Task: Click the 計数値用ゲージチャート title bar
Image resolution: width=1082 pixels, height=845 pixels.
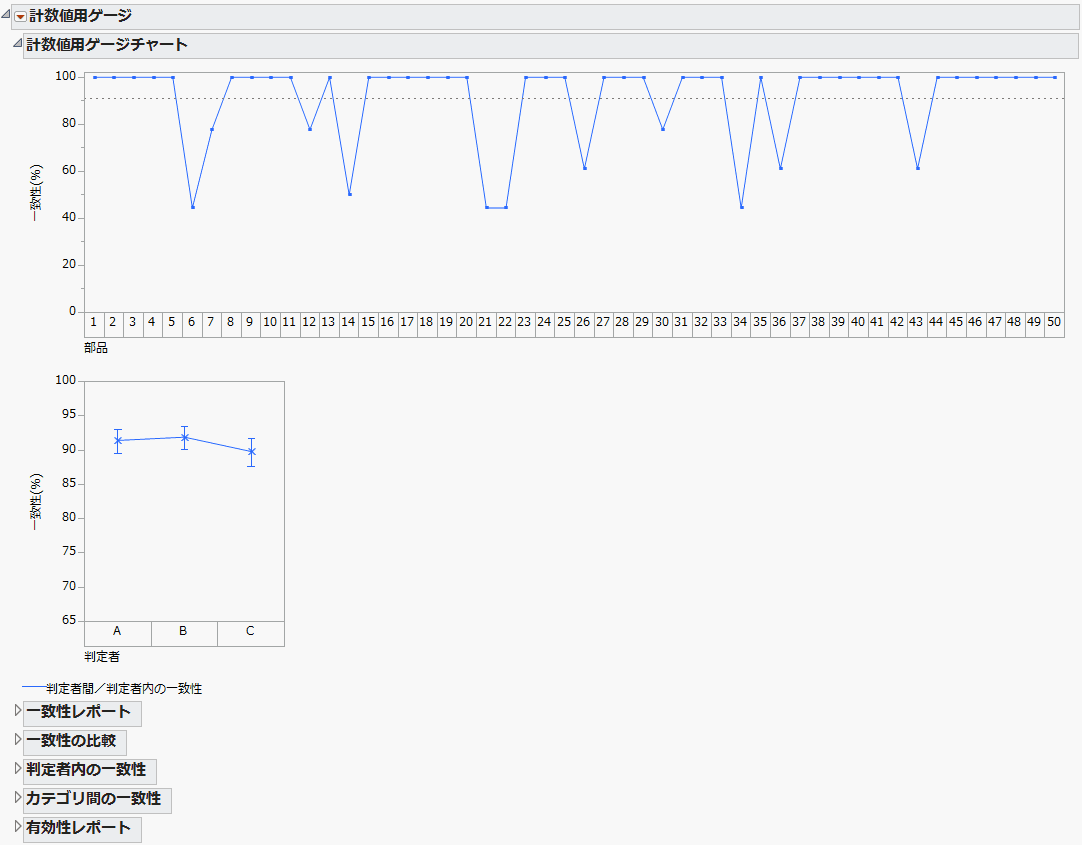Action: click(x=550, y=46)
